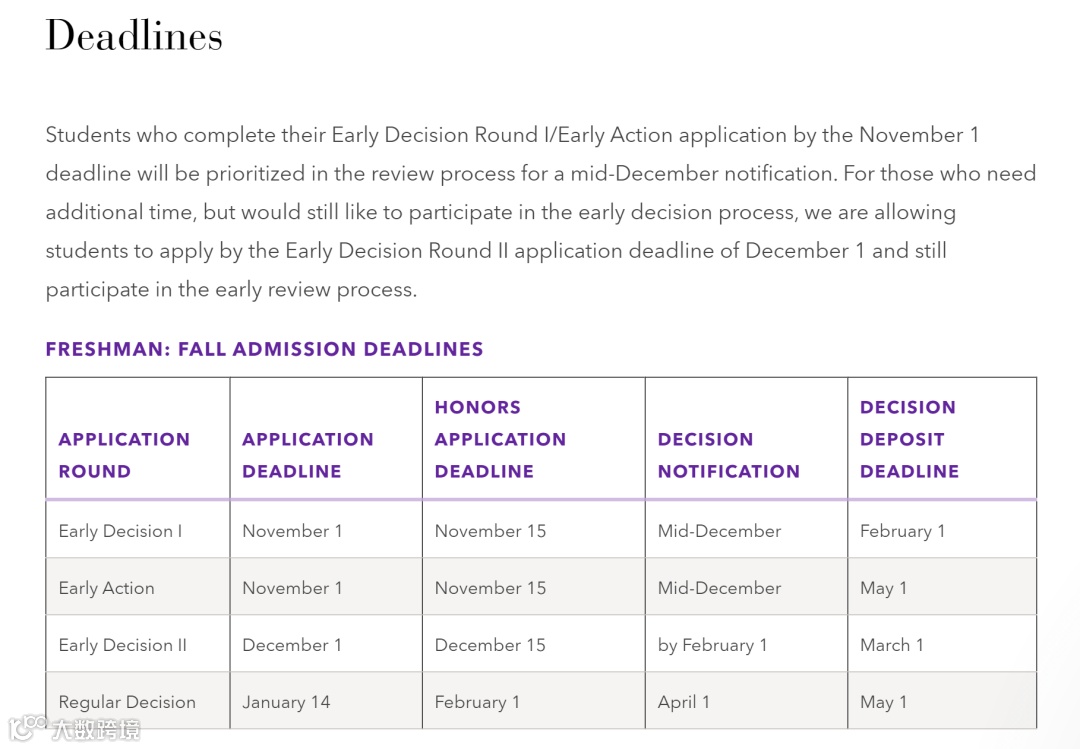Screen dimensions: 1080x749
Task: Click the Early Action row label
Action: click(x=106, y=588)
